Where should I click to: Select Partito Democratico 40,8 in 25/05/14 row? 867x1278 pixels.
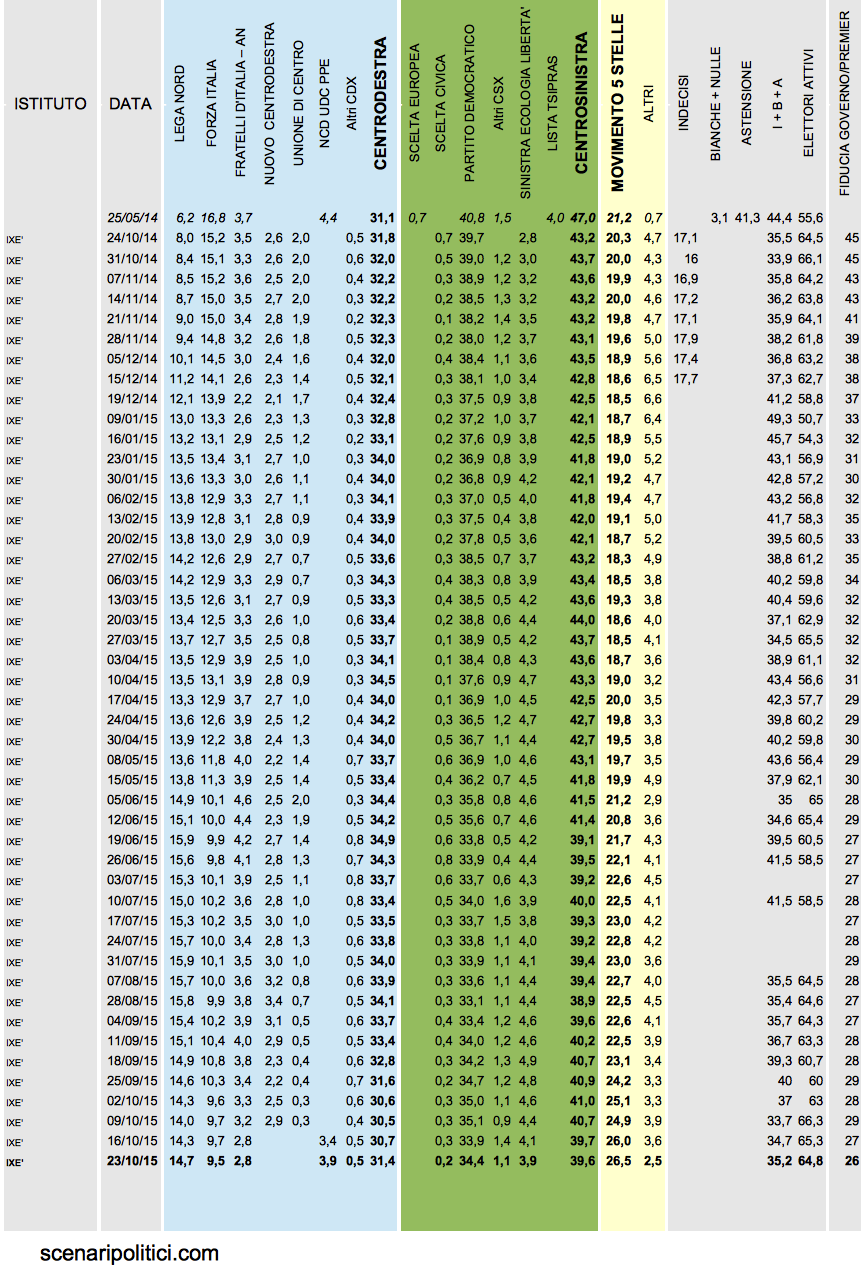(472, 217)
